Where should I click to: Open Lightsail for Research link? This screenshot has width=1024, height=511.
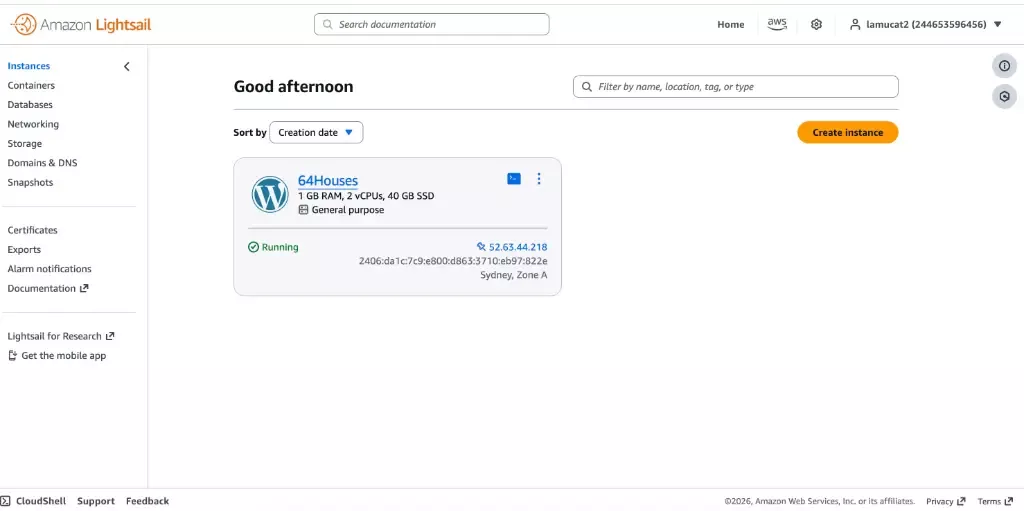coord(61,336)
